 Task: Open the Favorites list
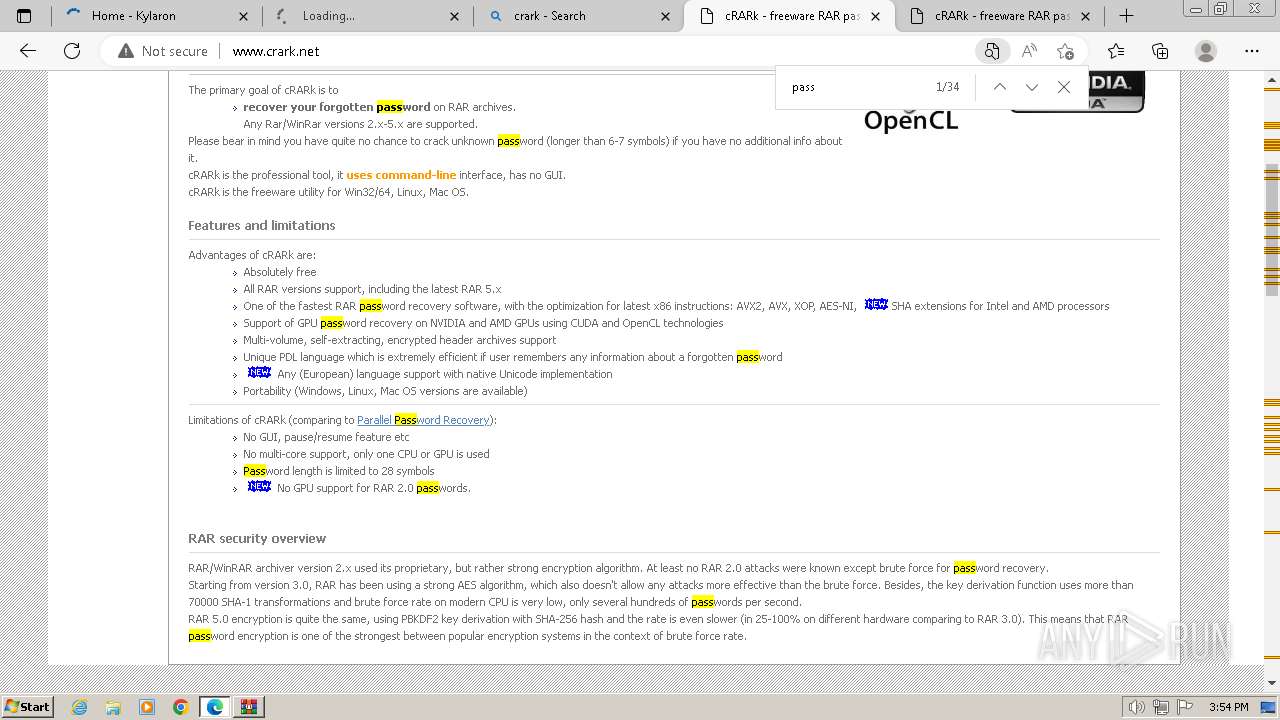coord(1116,51)
